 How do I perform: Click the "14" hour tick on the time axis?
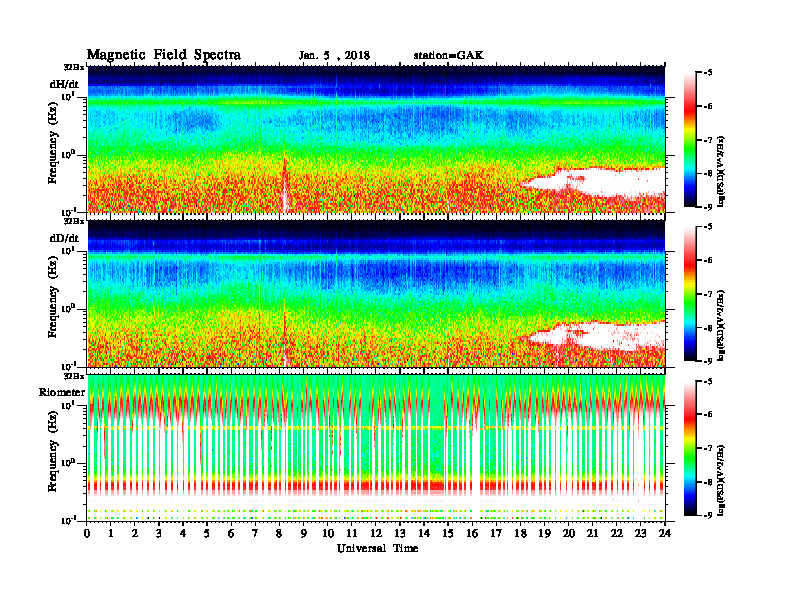[424, 533]
